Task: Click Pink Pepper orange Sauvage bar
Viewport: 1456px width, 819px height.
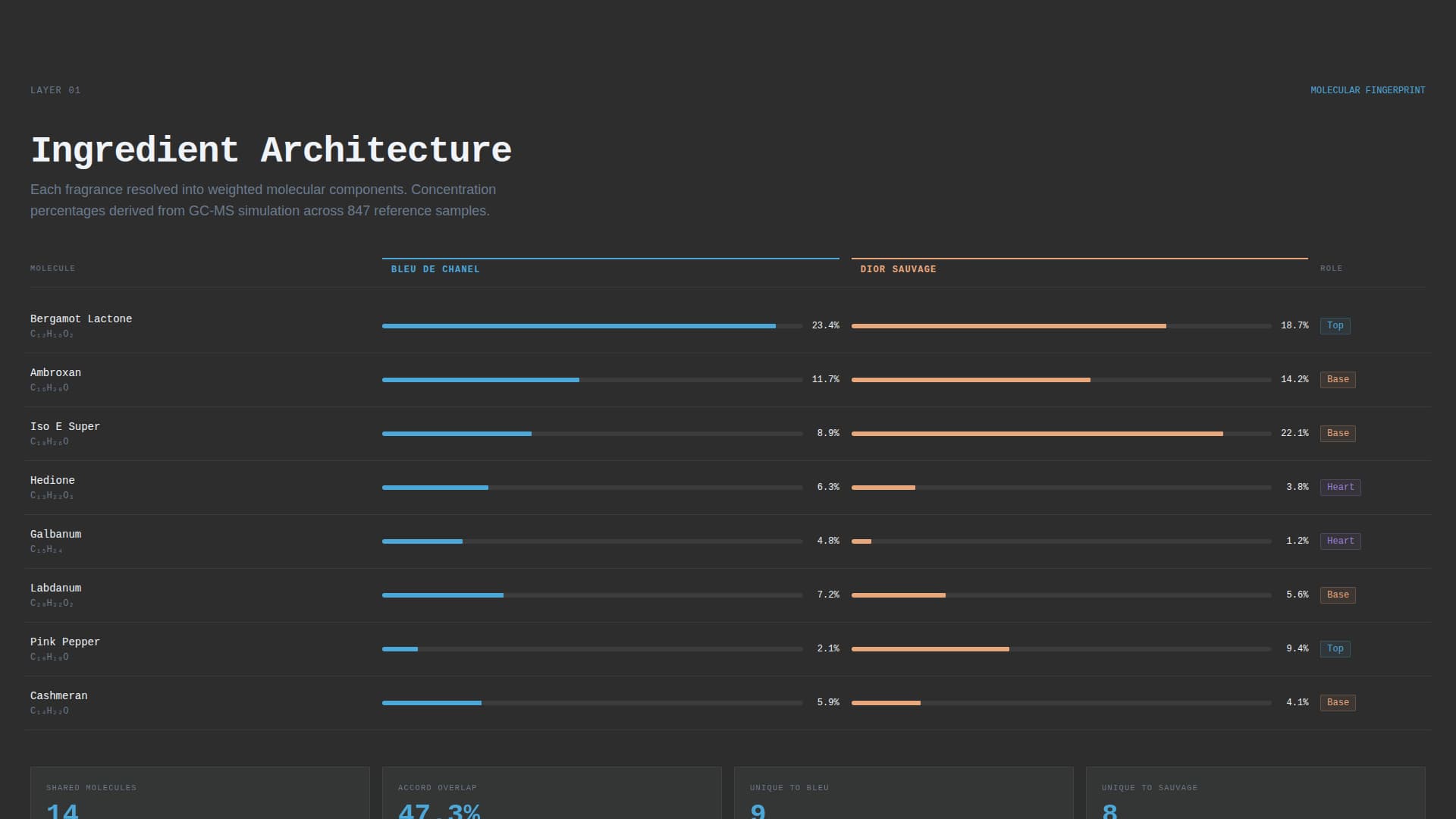Action: click(x=930, y=649)
